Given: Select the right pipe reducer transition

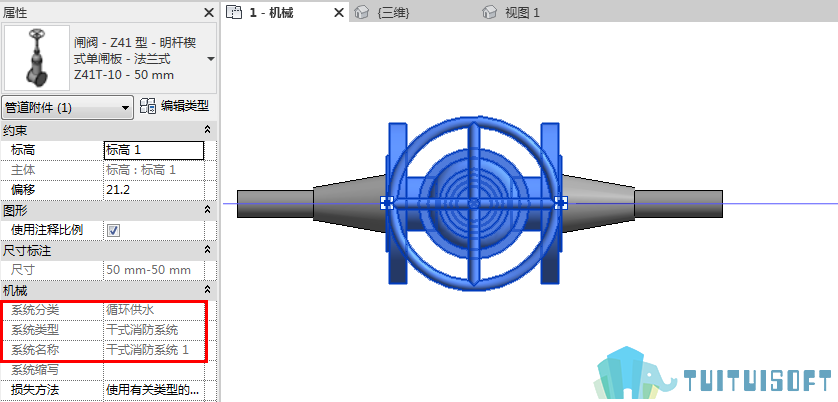Looking at the screenshot, I should pos(598,204).
